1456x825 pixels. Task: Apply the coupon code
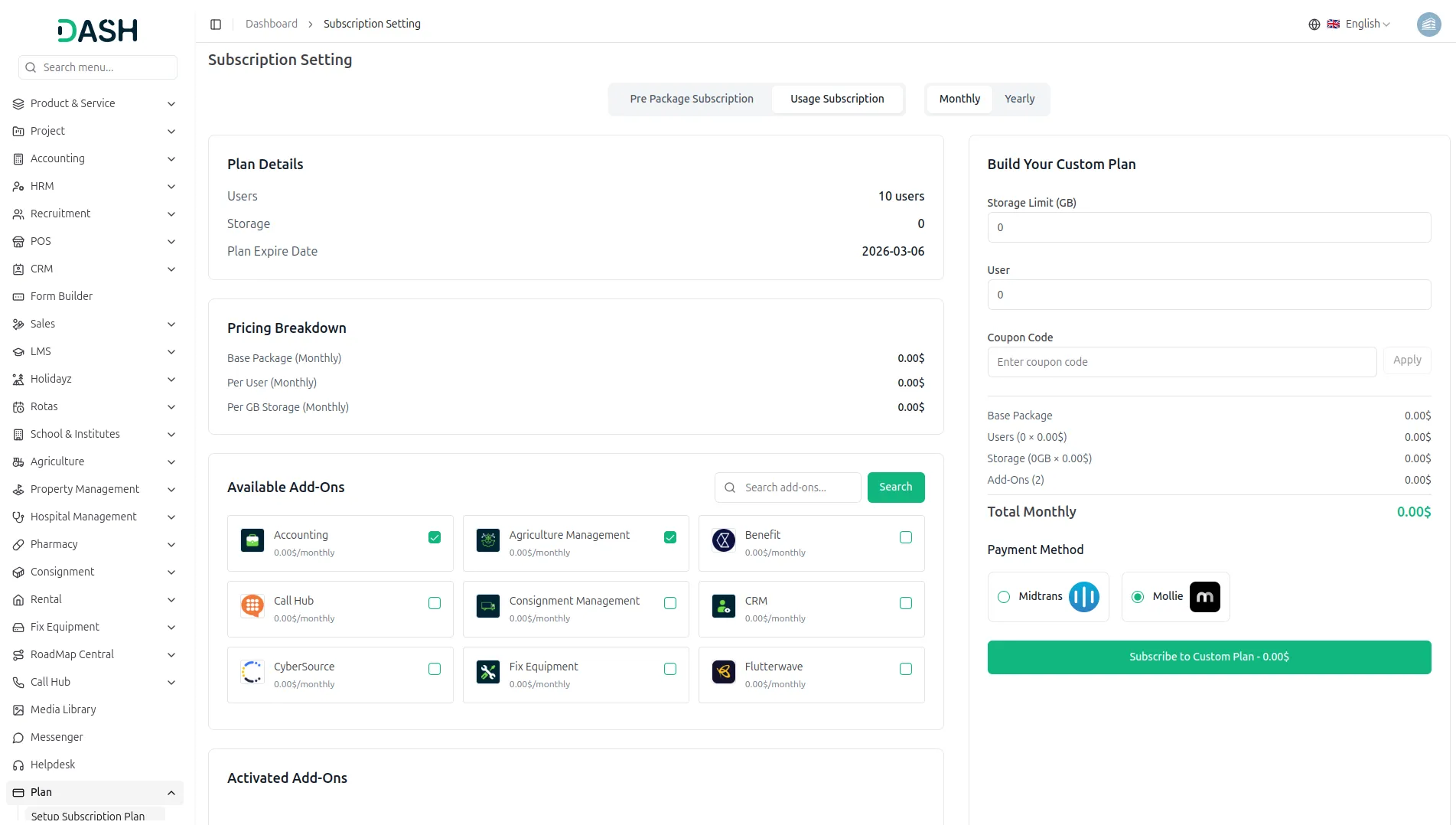tap(1407, 360)
